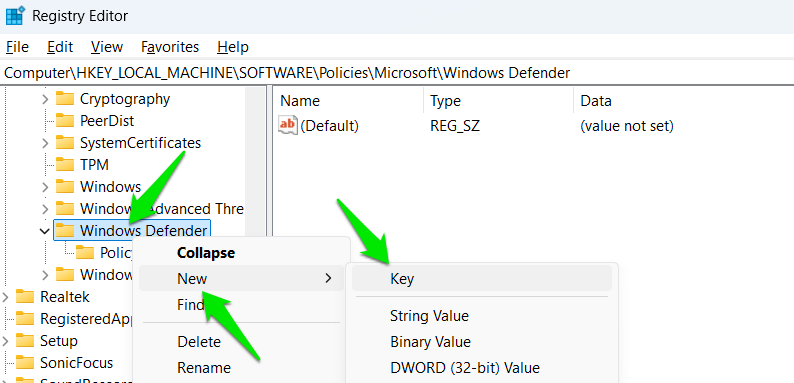Click the Setup folder icon

tap(25, 340)
